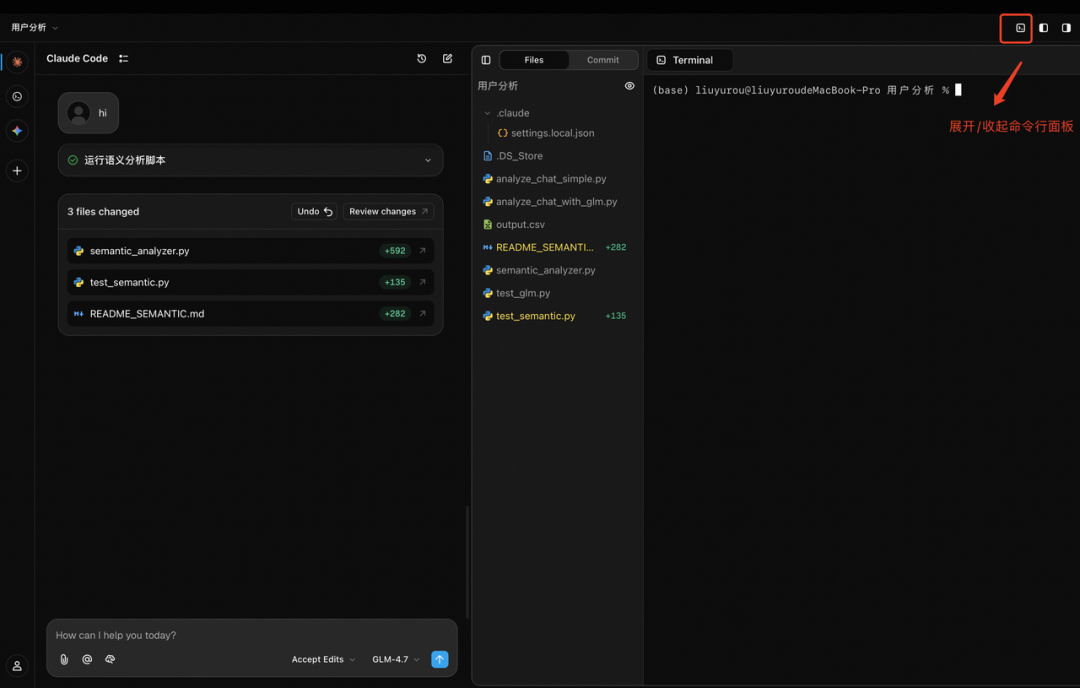This screenshot has width=1080, height=688.
Task: Toggle left sidebar layout icon in title bar
Action: coord(1043,28)
